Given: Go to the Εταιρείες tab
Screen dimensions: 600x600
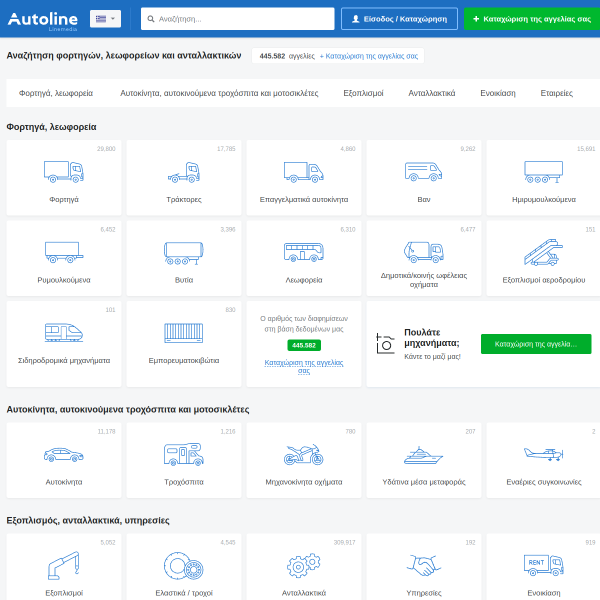Looking at the screenshot, I should point(556,93).
